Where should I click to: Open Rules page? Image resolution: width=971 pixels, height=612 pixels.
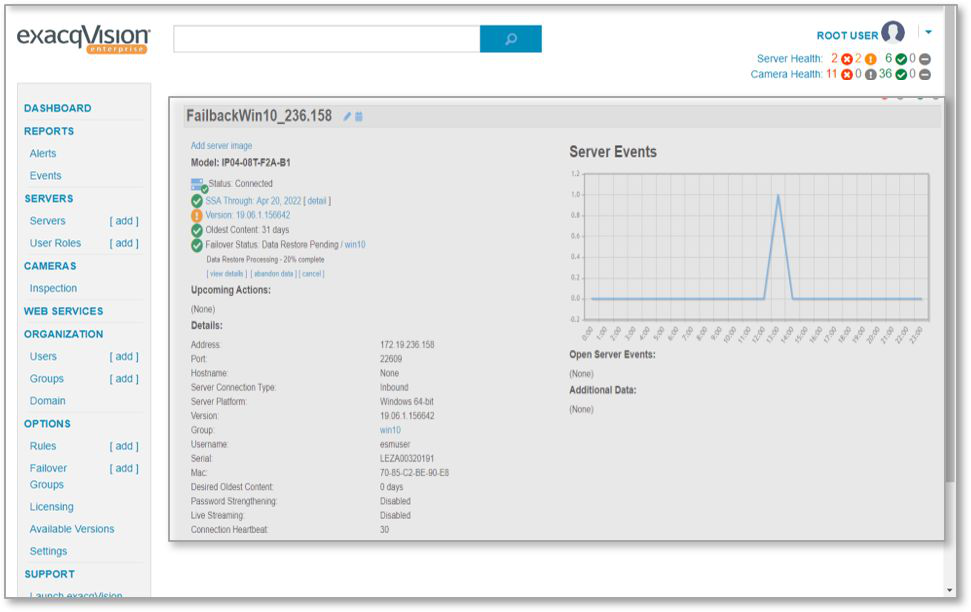(43, 447)
